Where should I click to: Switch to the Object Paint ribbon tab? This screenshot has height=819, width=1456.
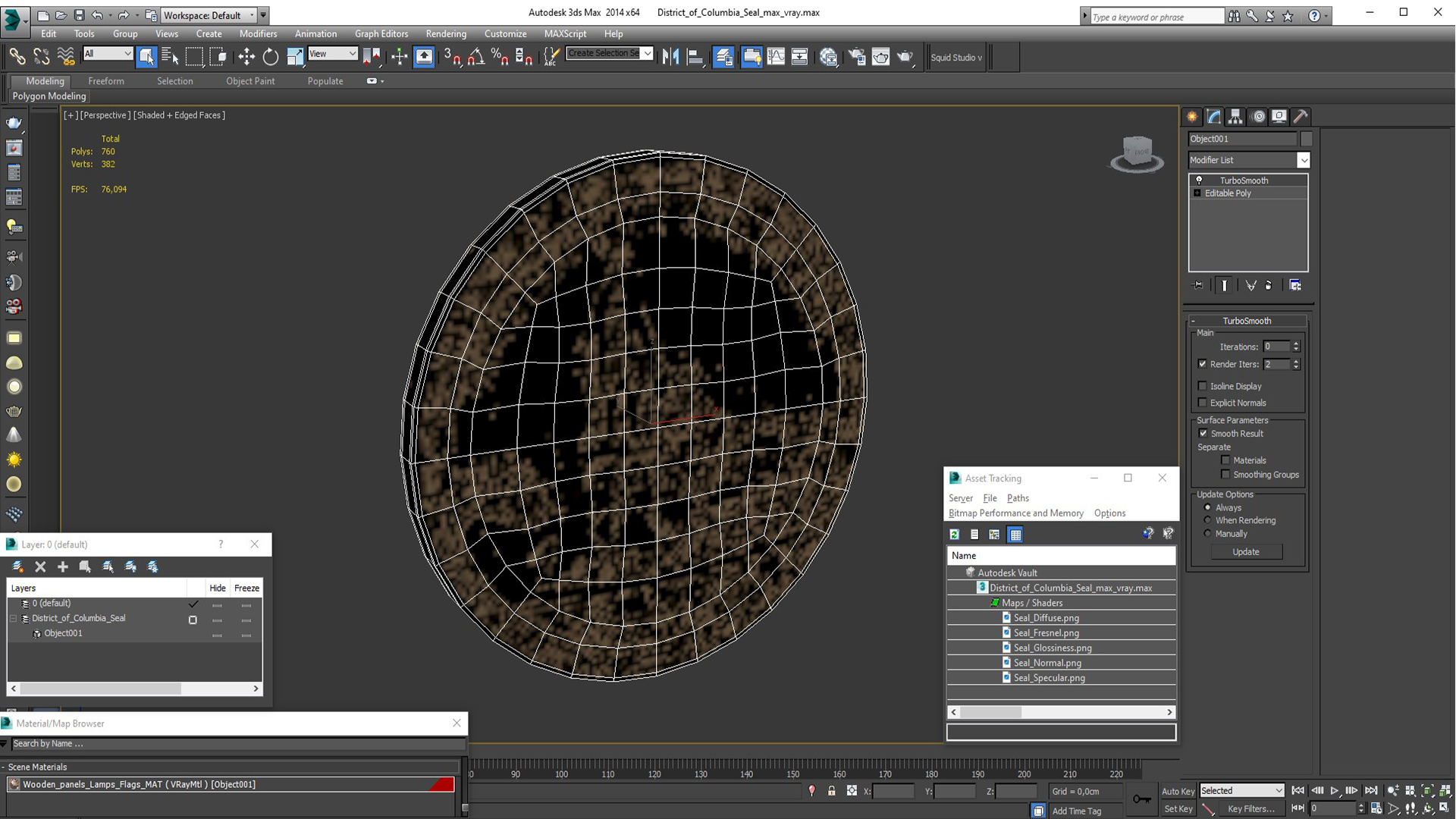tap(250, 81)
